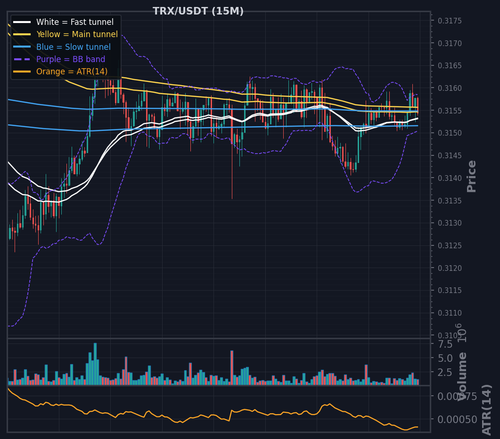Select the 'Orange = ATR(14)' legend label
500x439 pixels.
pyautogui.click(x=72, y=72)
